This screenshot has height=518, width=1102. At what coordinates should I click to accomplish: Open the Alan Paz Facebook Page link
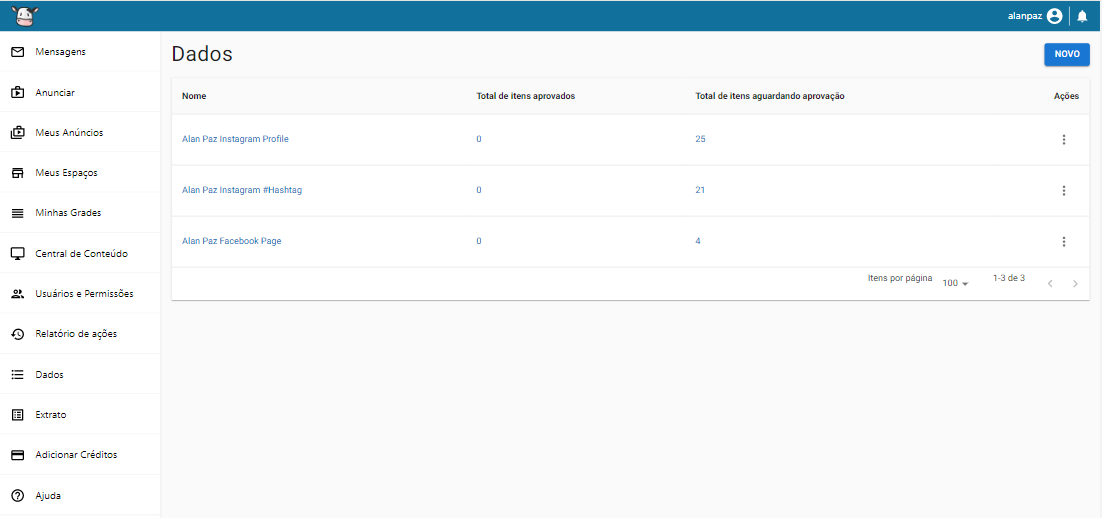[231, 241]
